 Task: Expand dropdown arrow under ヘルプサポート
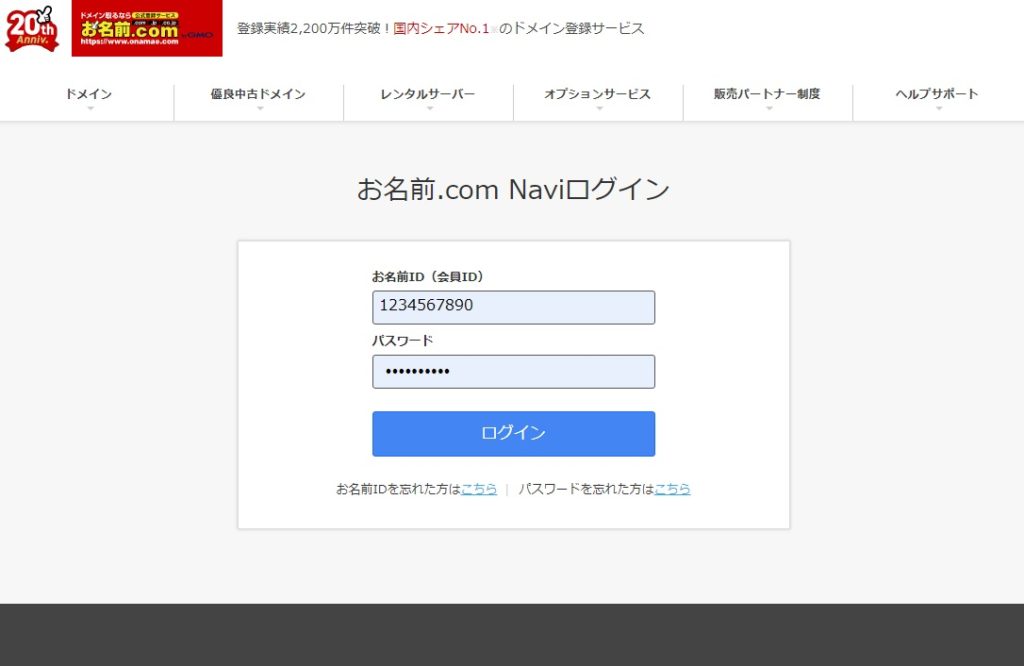click(x=939, y=108)
